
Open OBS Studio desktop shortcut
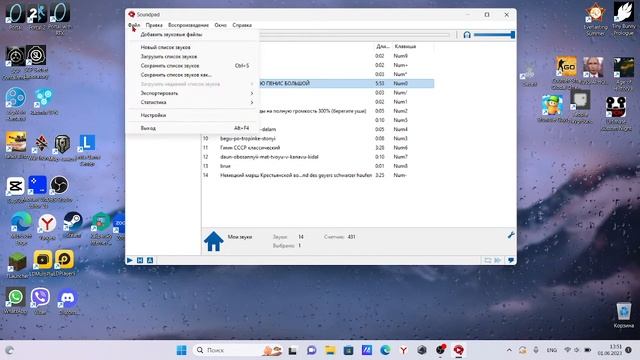tap(59, 189)
